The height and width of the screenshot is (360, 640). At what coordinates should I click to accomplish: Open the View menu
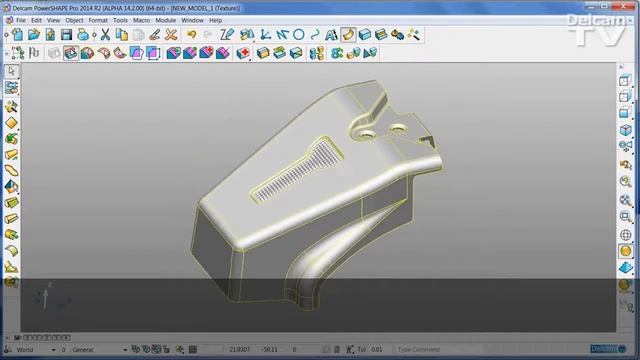[53, 20]
